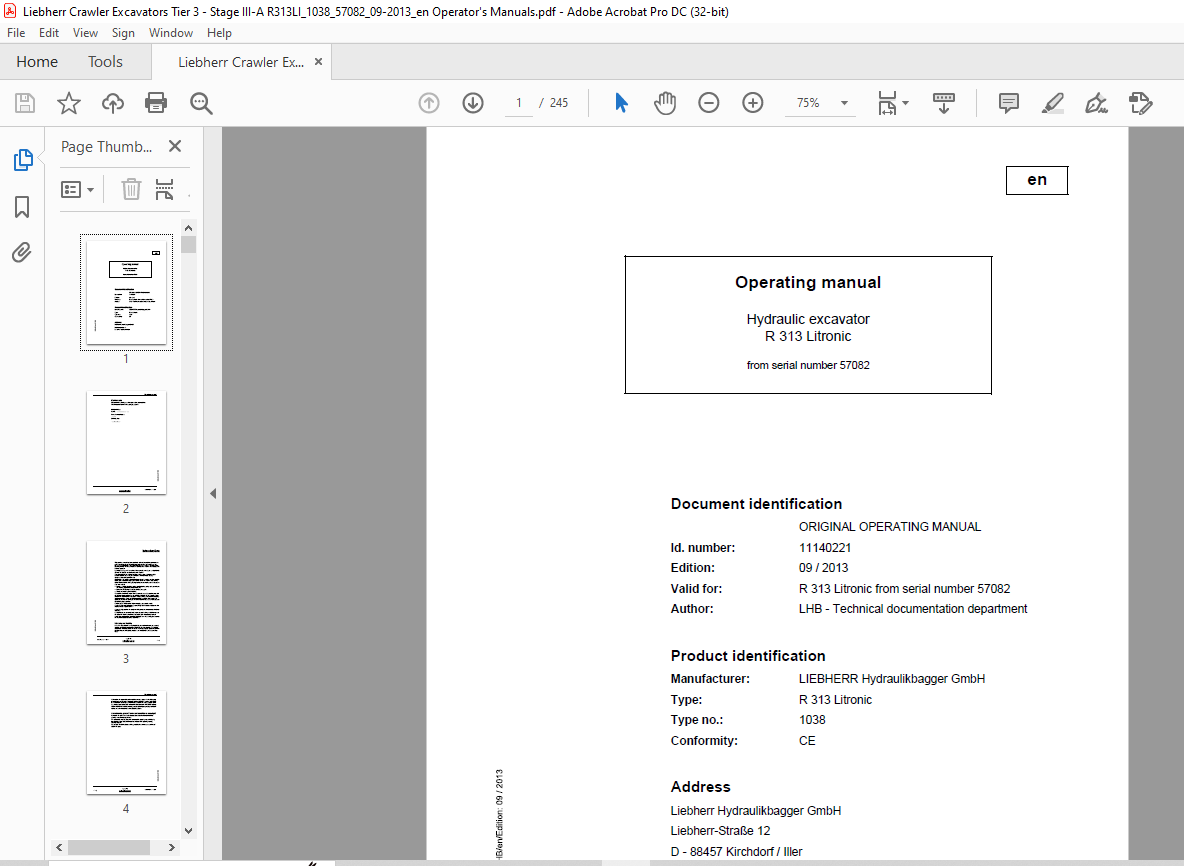This screenshot has height=866, width=1184.
Task: Zoom out with the minus button
Action: 708,103
